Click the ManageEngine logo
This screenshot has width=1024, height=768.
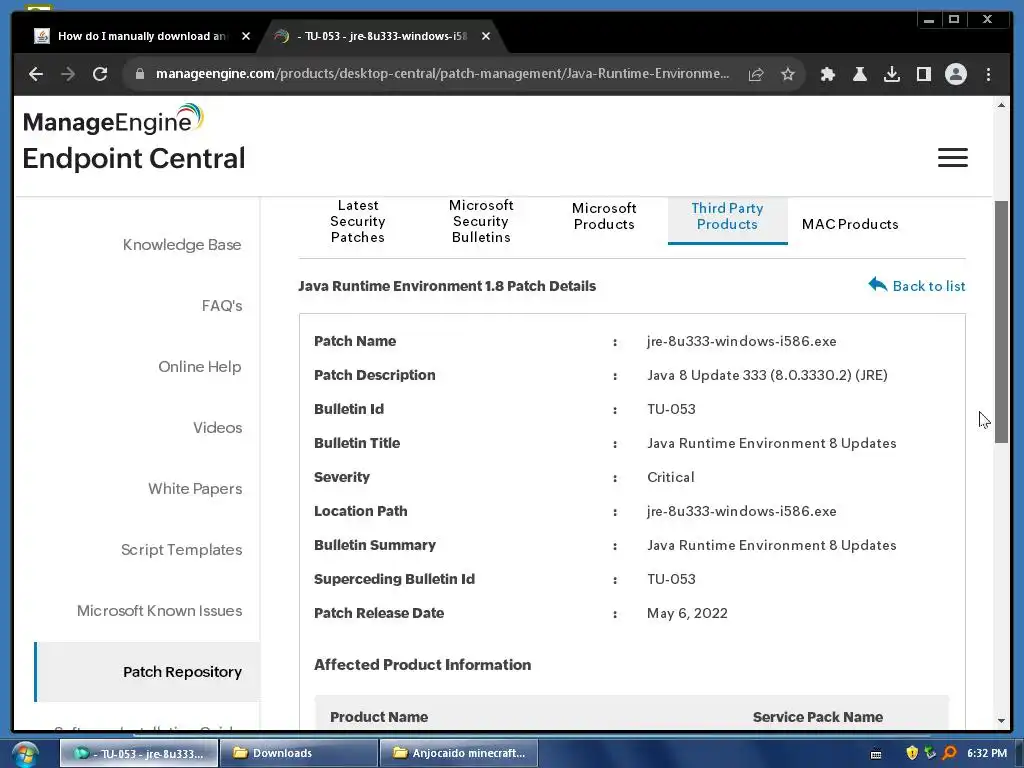[114, 120]
